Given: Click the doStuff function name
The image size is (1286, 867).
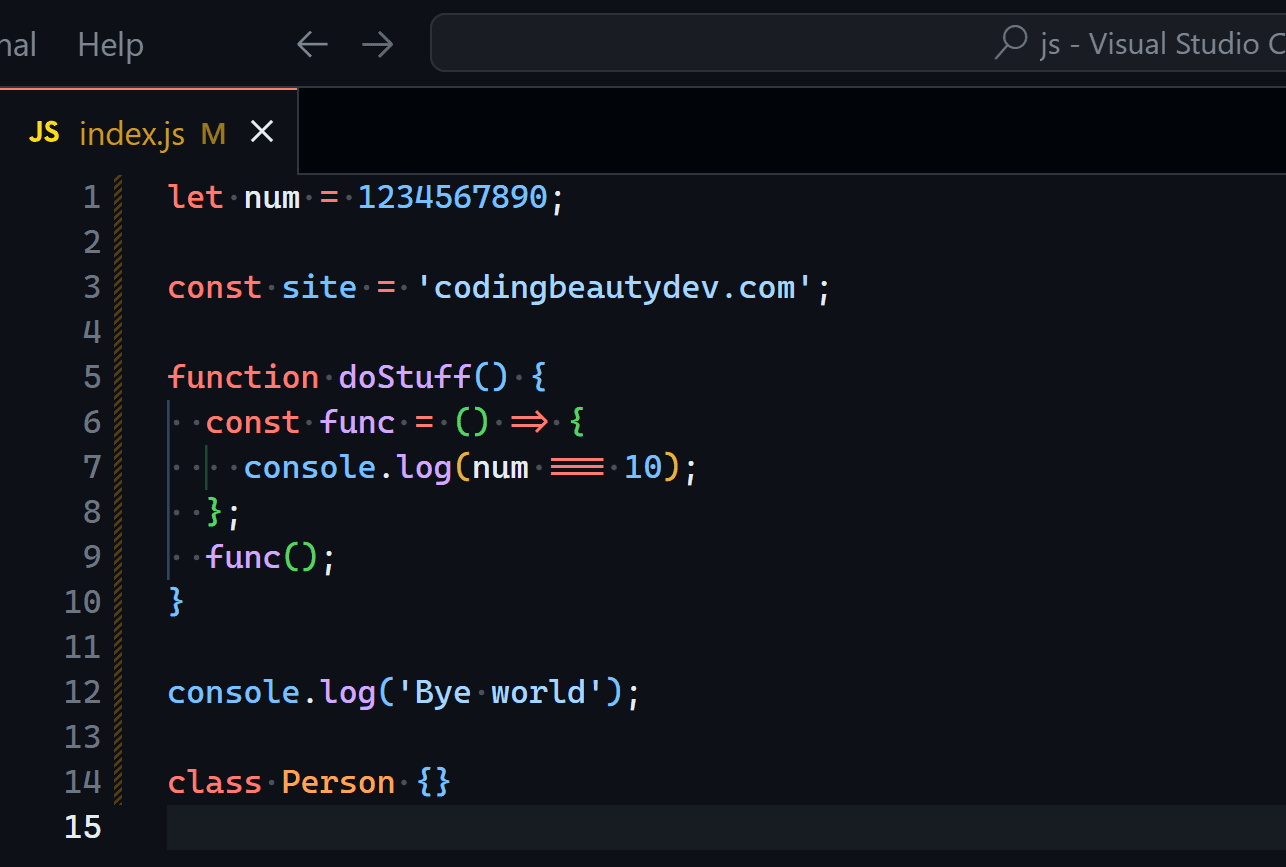Looking at the screenshot, I should [405, 377].
